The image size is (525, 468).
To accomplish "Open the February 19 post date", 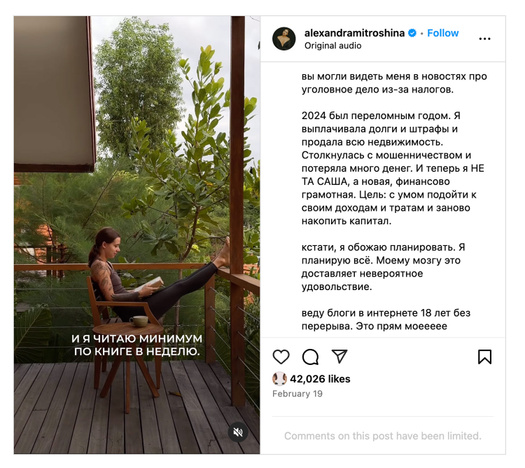I will pos(297,394).
